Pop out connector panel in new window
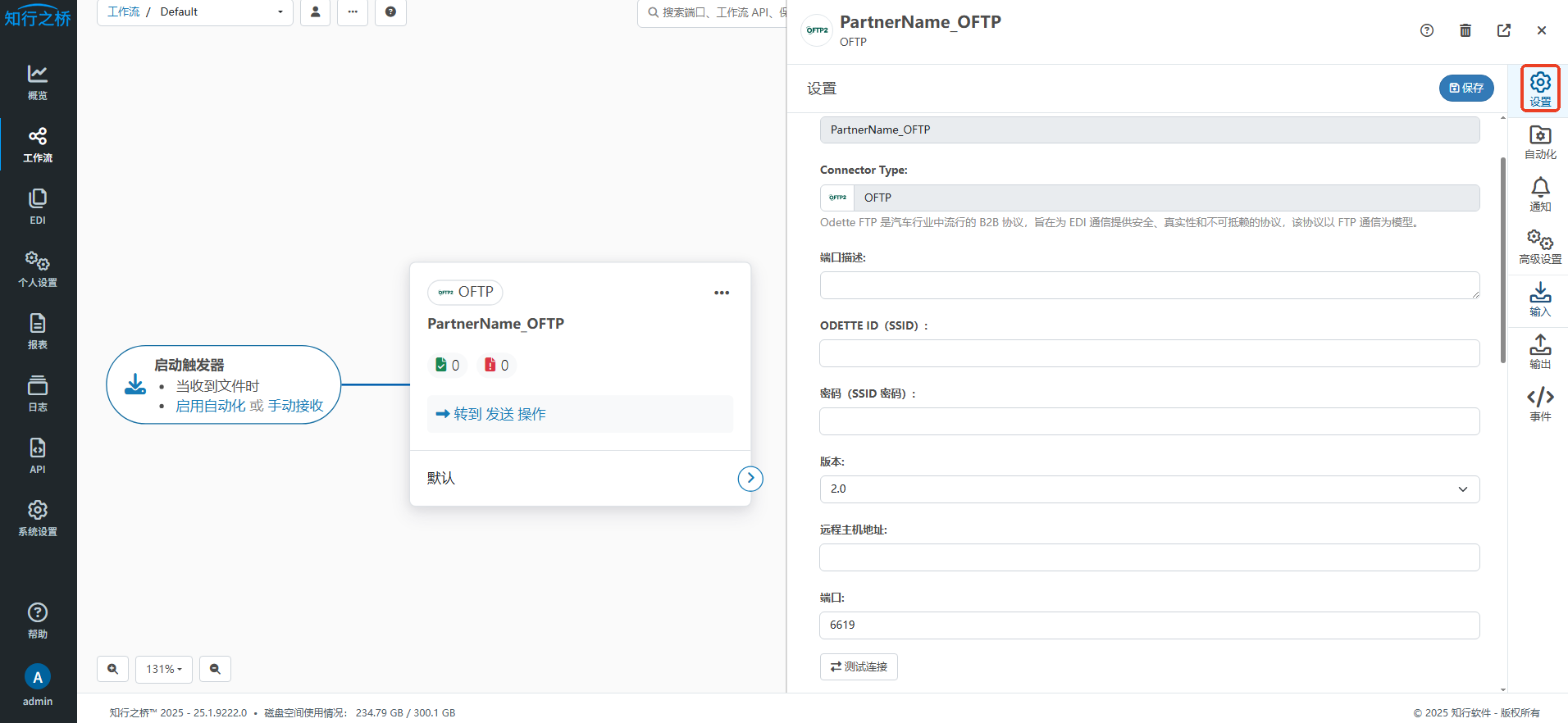Viewport: 1568px width, 723px height. coord(1503,30)
